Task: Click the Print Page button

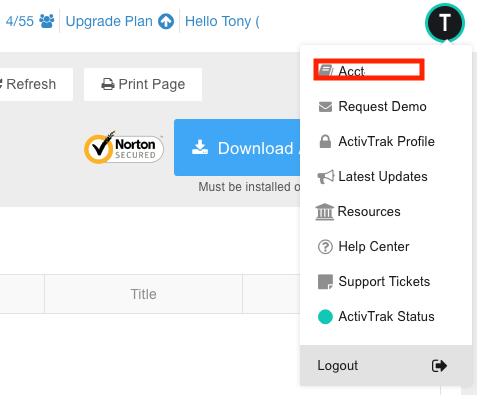Action: [143, 84]
